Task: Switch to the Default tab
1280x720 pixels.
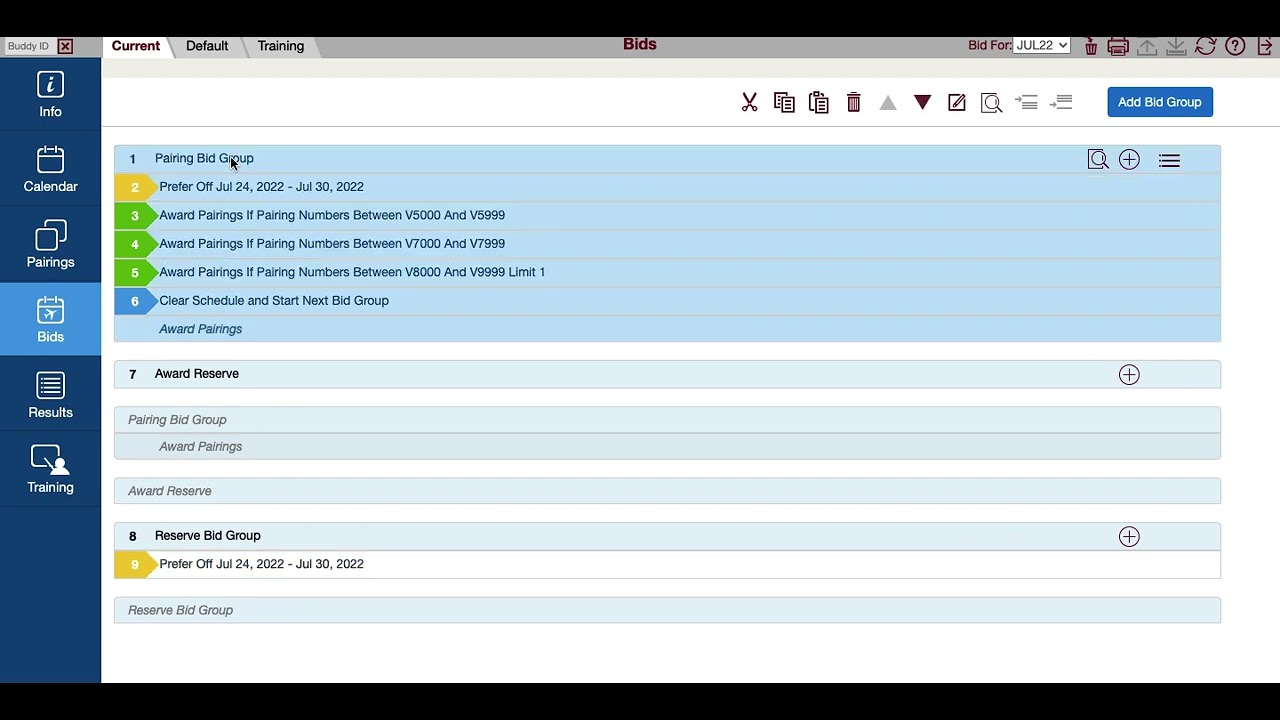Action: coord(207,46)
